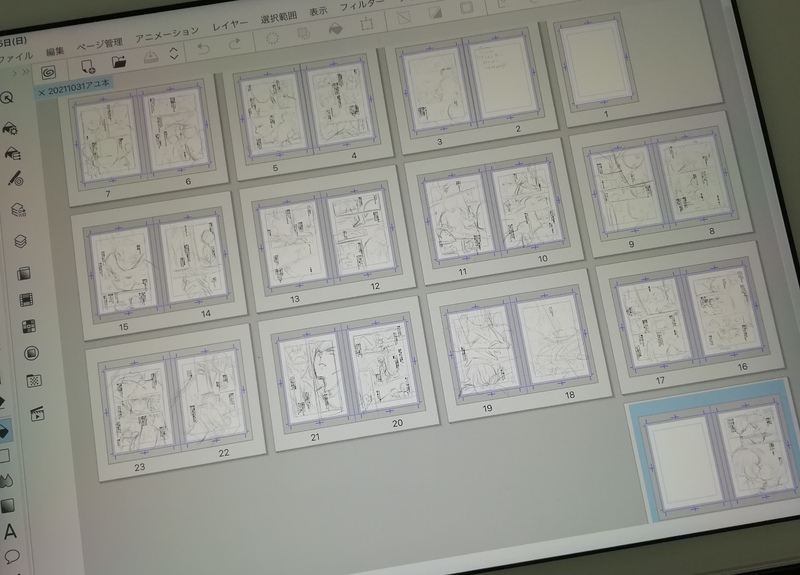Switch to the 20211031アユ本 tab
Viewport: 800px width, 575px height.
pyautogui.click(x=78, y=86)
